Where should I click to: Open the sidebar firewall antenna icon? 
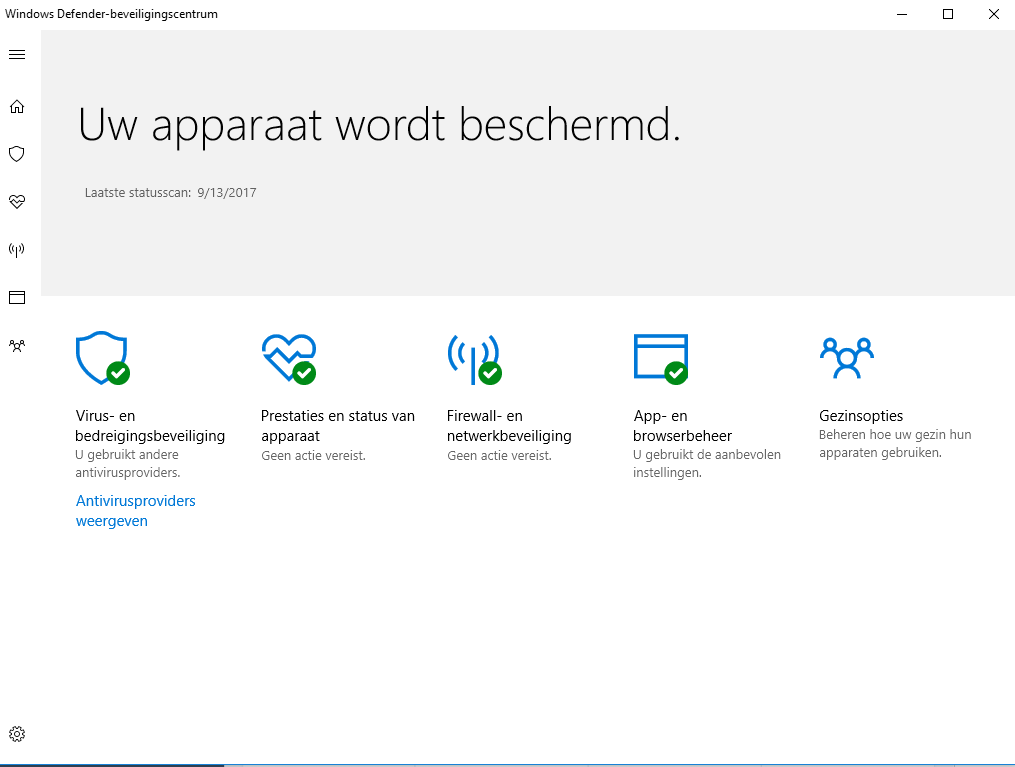pos(17,250)
